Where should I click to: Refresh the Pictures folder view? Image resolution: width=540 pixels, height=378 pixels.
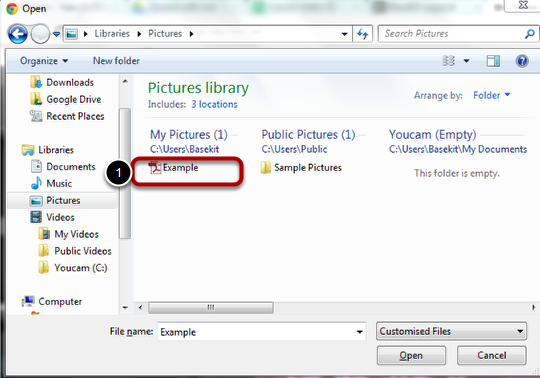tap(362, 34)
